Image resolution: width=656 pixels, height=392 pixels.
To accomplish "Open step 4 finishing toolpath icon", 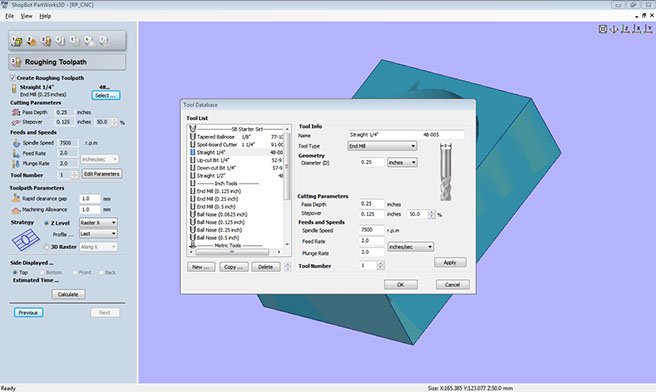I will 60,41.
